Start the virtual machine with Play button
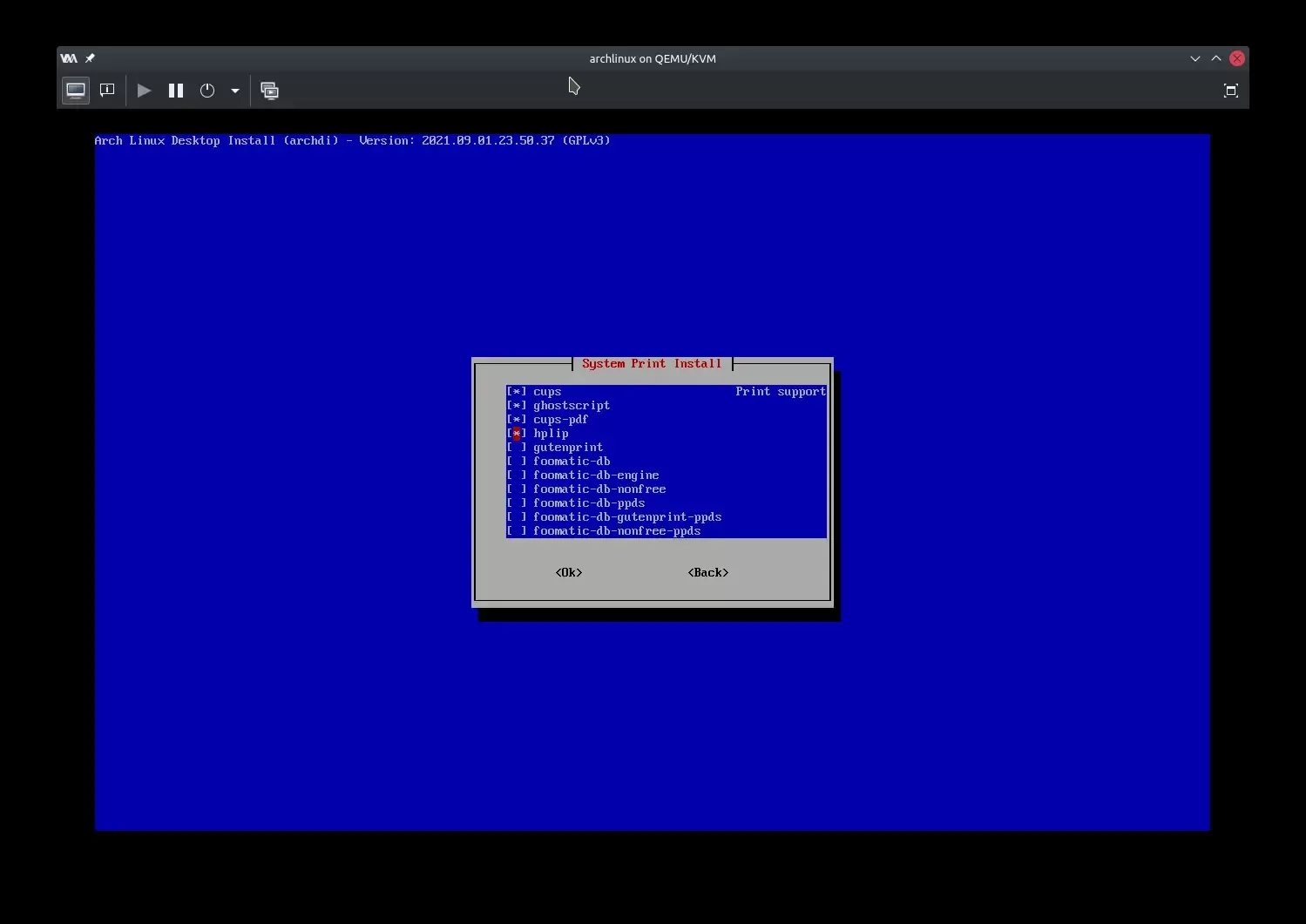This screenshot has width=1306, height=924. 145,91
